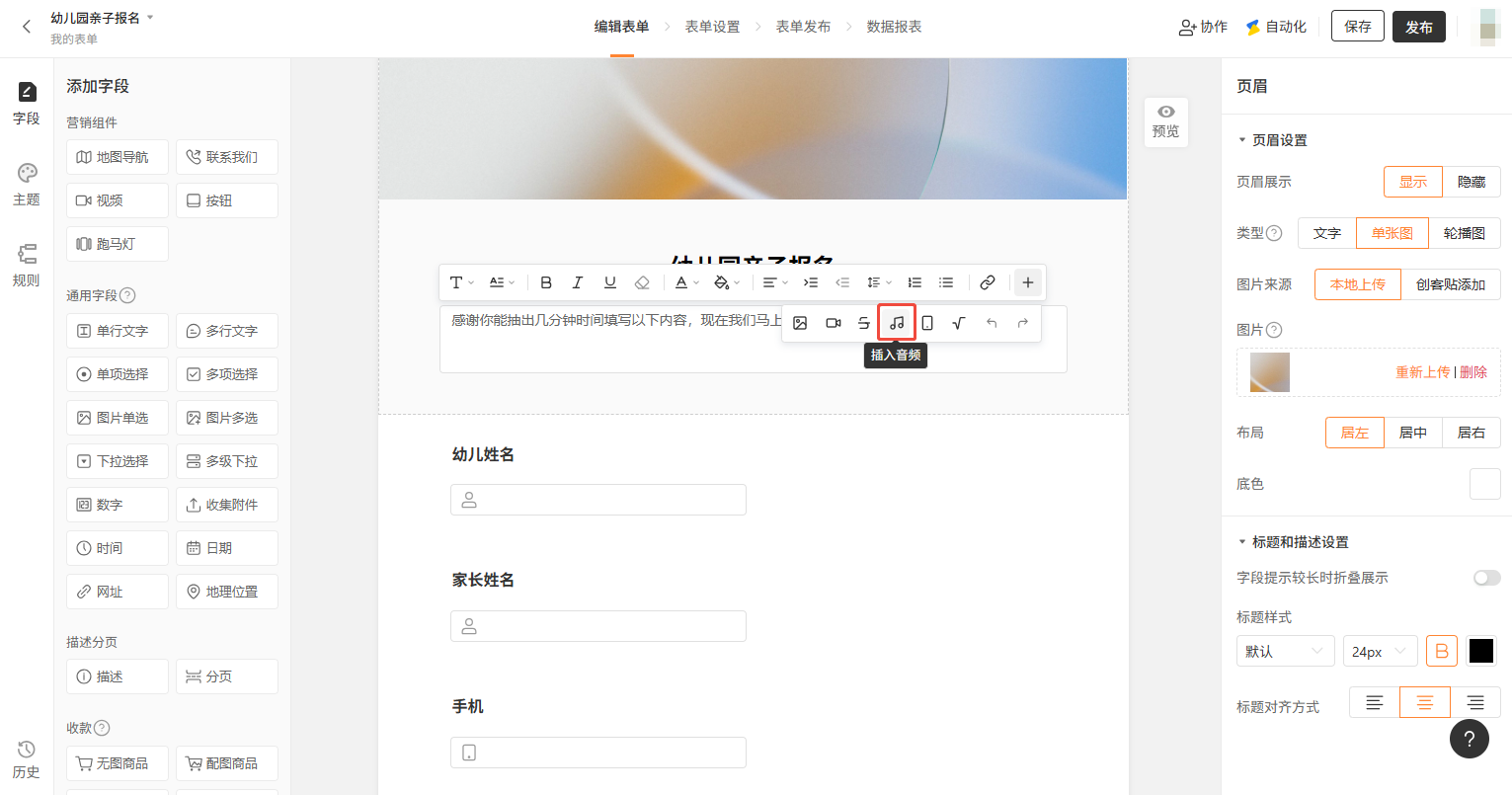Click the black title color swatch
This screenshot has width=1512, height=795.
pos(1481,652)
